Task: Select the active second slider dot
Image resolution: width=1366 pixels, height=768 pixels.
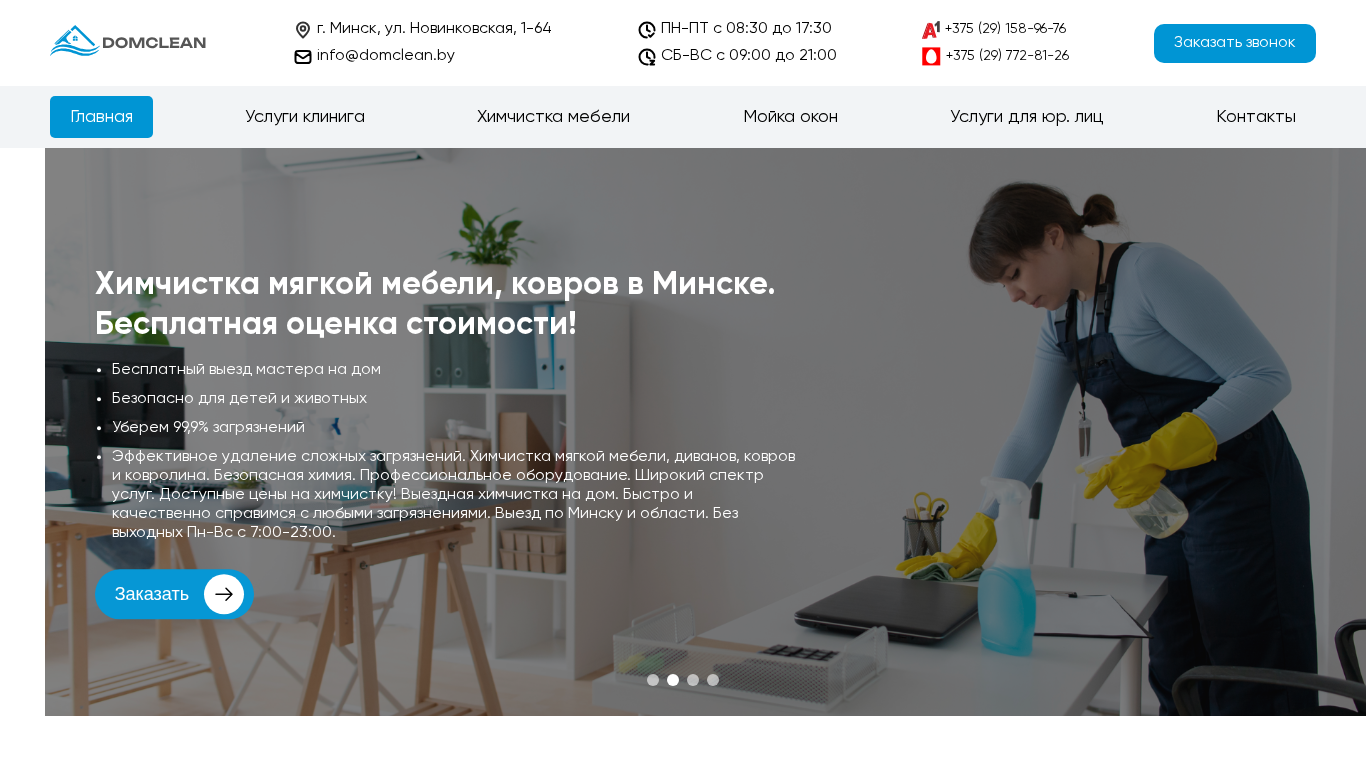Action: coord(673,680)
